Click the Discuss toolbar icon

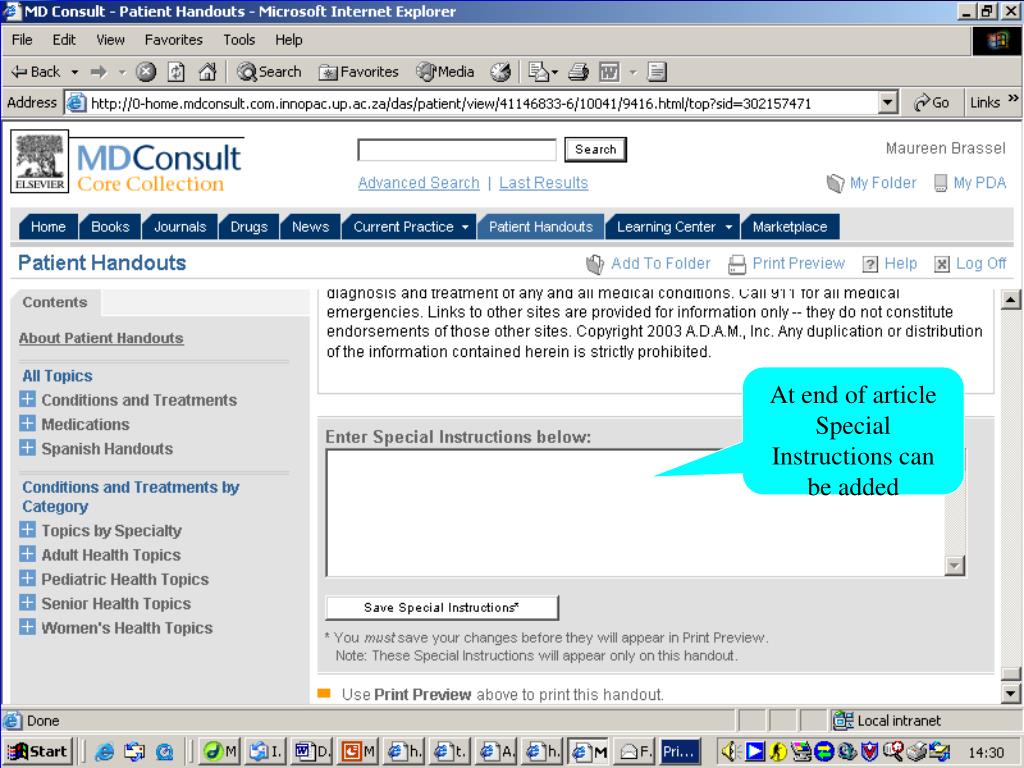pyautogui.click(x=657, y=72)
